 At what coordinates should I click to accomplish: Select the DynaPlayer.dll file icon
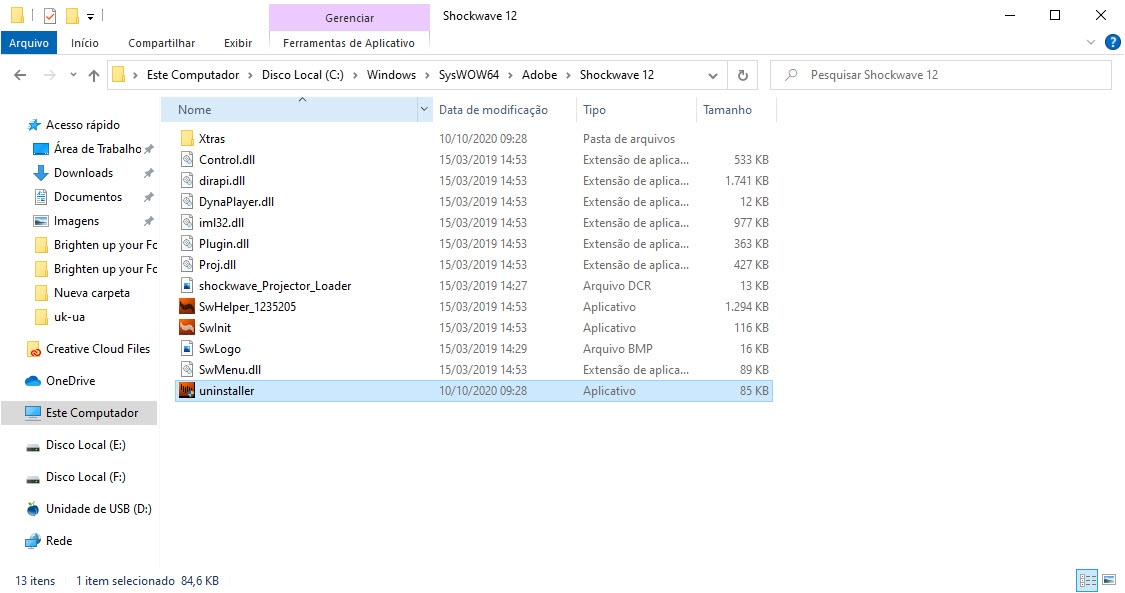(187, 201)
